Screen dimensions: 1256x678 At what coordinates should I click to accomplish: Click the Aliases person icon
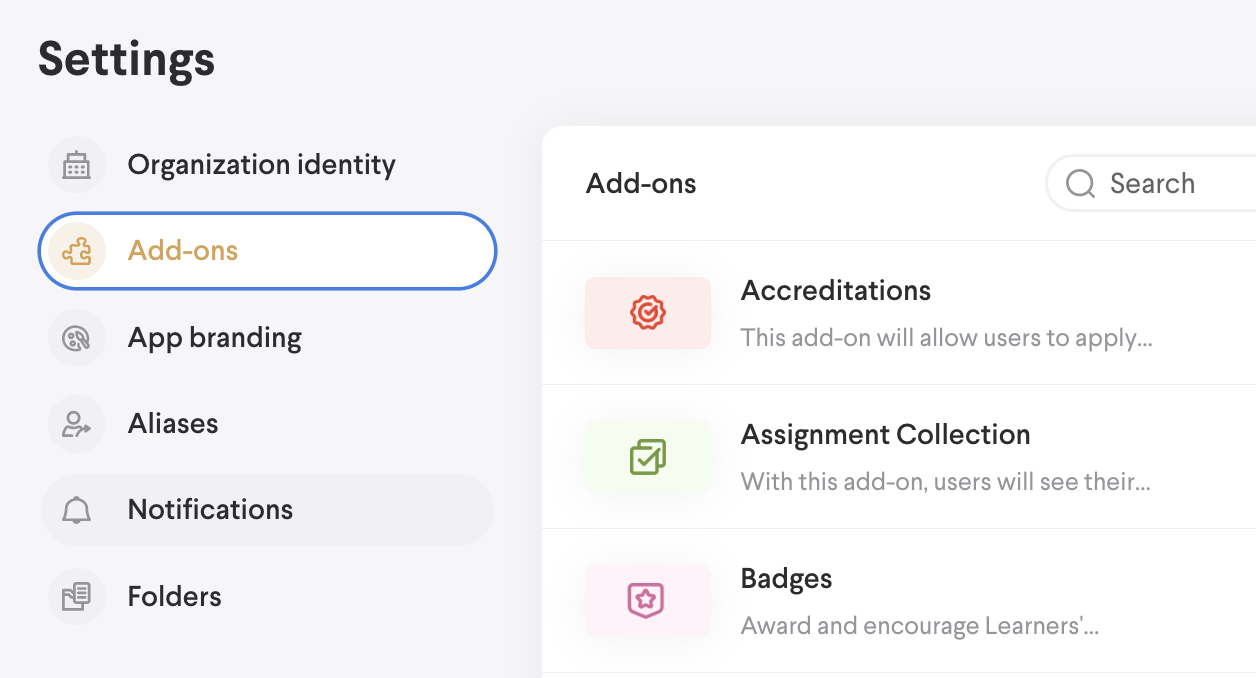click(x=77, y=424)
